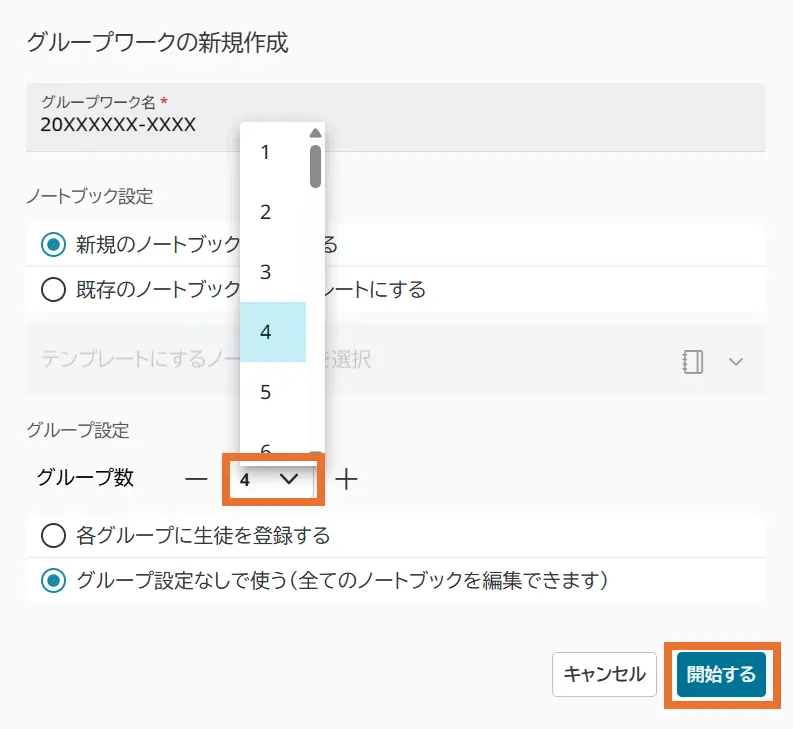The width and height of the screenshot is (793, 729).
Task: Focus the グループワーク名 input field
Action: tap(395, 117)
